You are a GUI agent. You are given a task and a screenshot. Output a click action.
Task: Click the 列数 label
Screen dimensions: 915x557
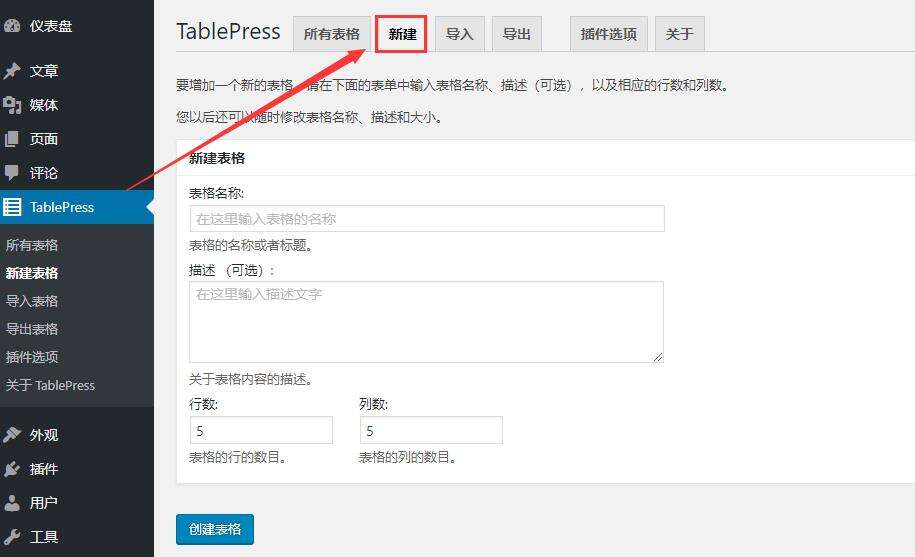[x=373, y=404]
